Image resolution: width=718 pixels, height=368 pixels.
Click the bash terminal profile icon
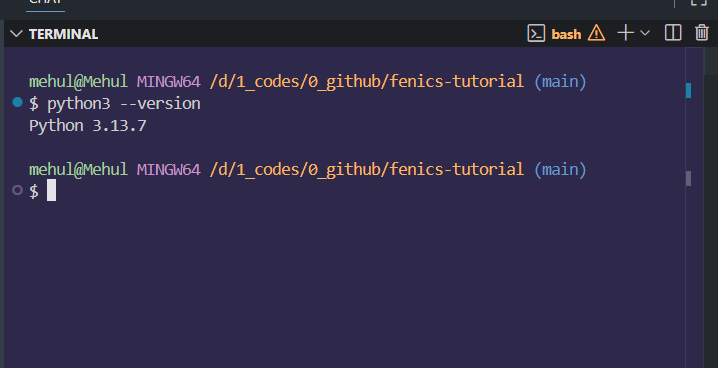click(x=536, y=33)
